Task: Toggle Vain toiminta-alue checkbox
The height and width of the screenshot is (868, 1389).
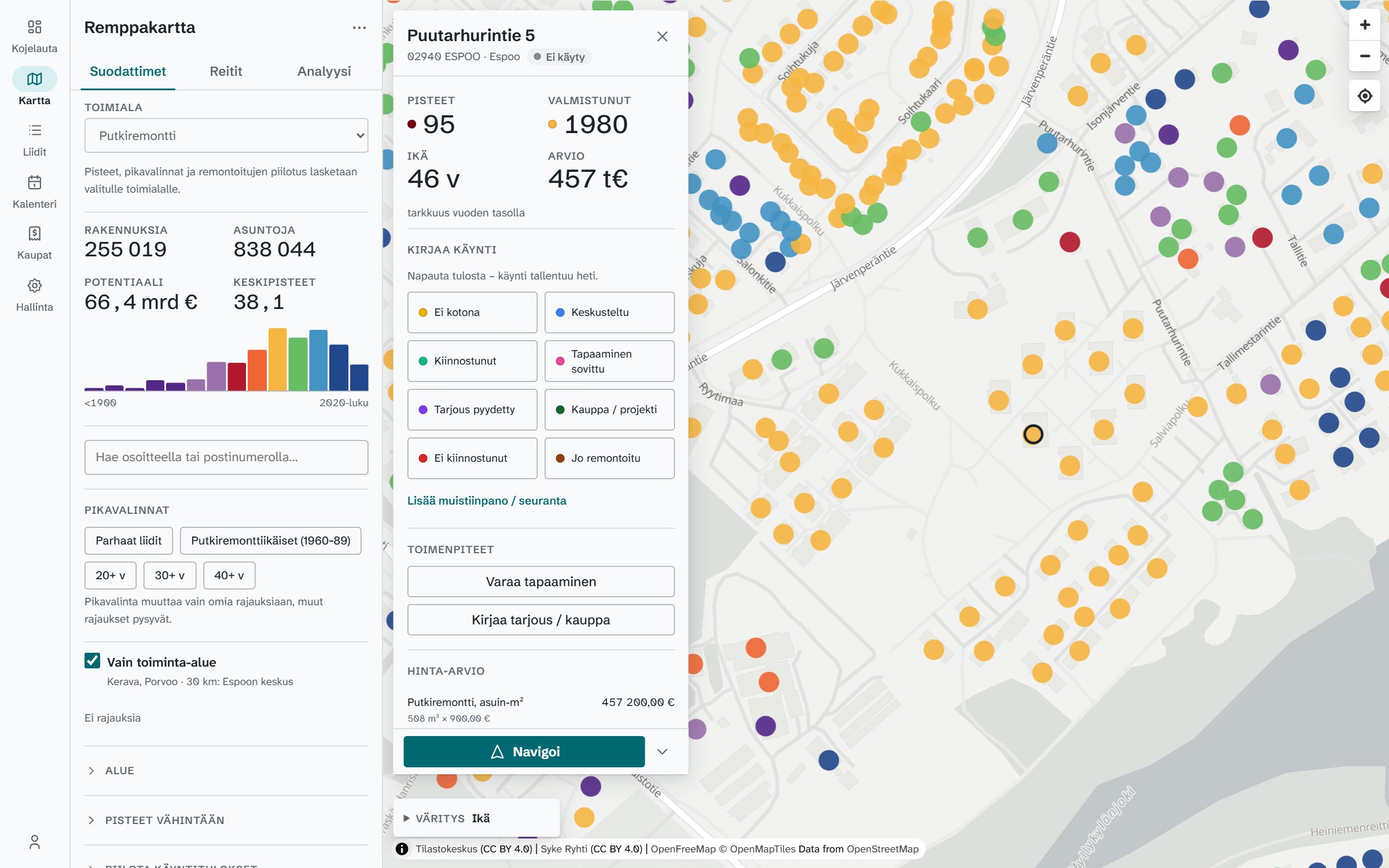Action: (92, 661)
